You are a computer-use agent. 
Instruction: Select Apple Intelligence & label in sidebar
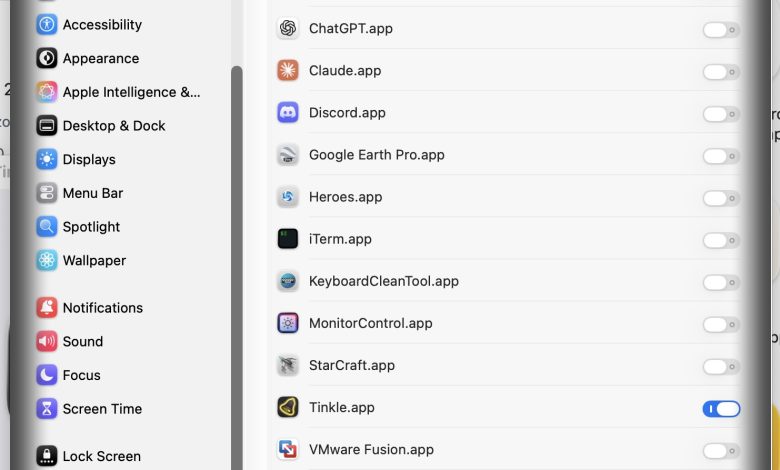coord(131,93)
